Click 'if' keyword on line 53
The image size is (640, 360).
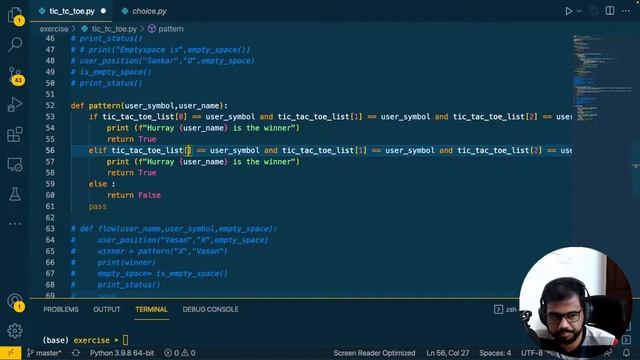click(x=93, y=117)
